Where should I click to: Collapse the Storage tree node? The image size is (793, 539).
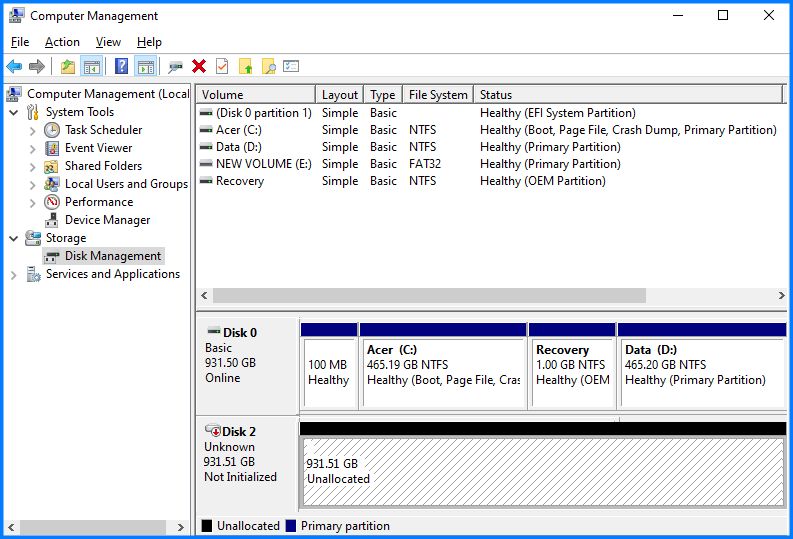(x=14, y=239)
